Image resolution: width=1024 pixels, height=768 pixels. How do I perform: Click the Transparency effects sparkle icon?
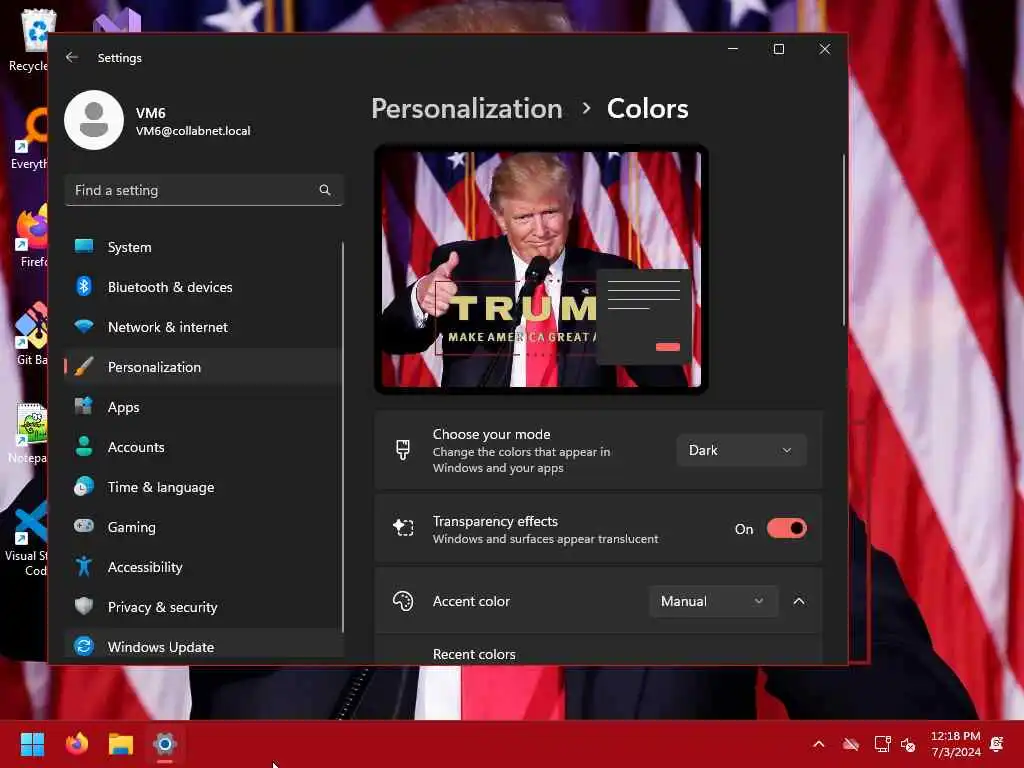(x=403, y=528)
